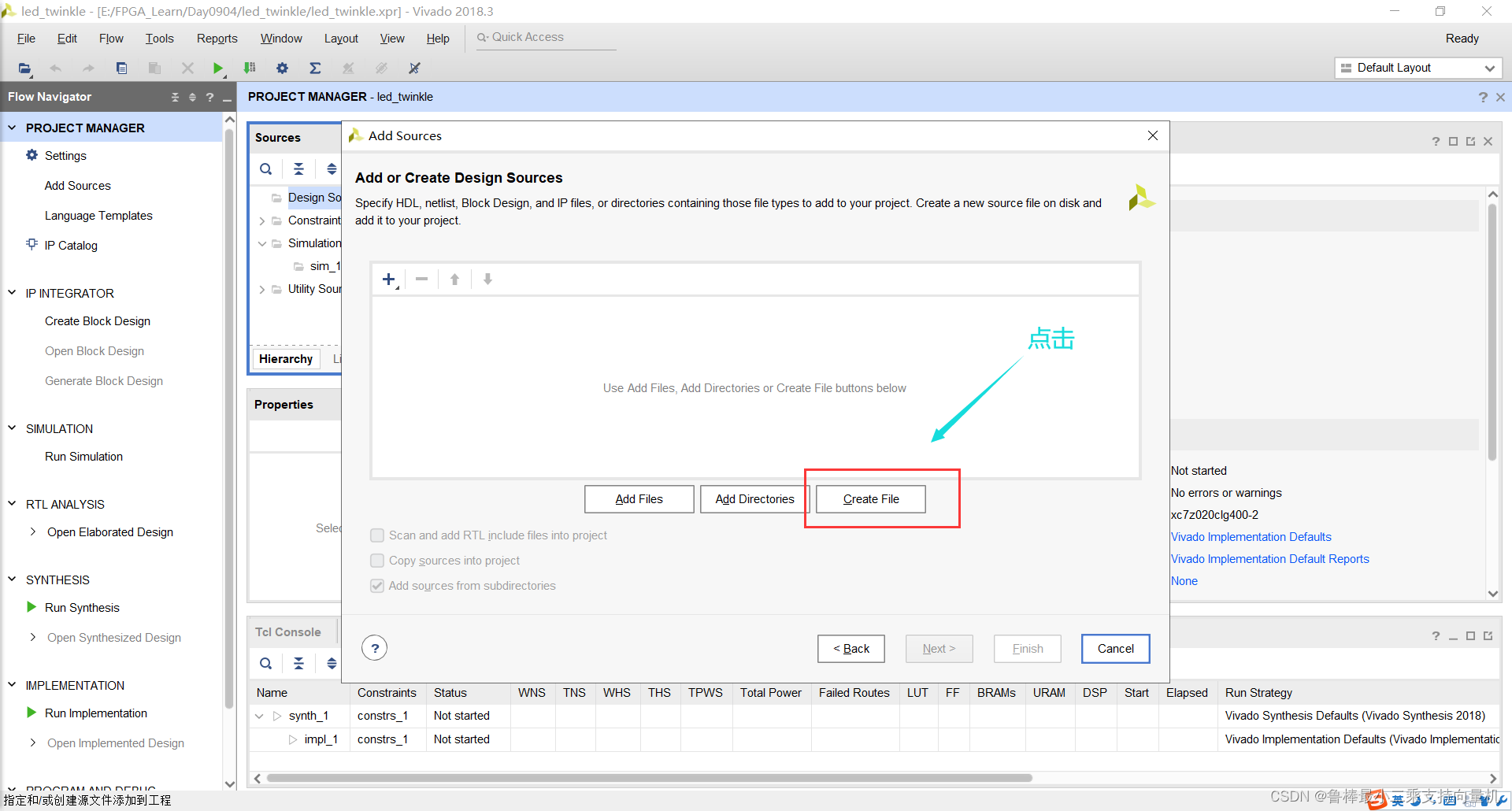Click the search icon in Tcl Console panel
This screenshot has height=811, width=1512.
coord(266,663)
